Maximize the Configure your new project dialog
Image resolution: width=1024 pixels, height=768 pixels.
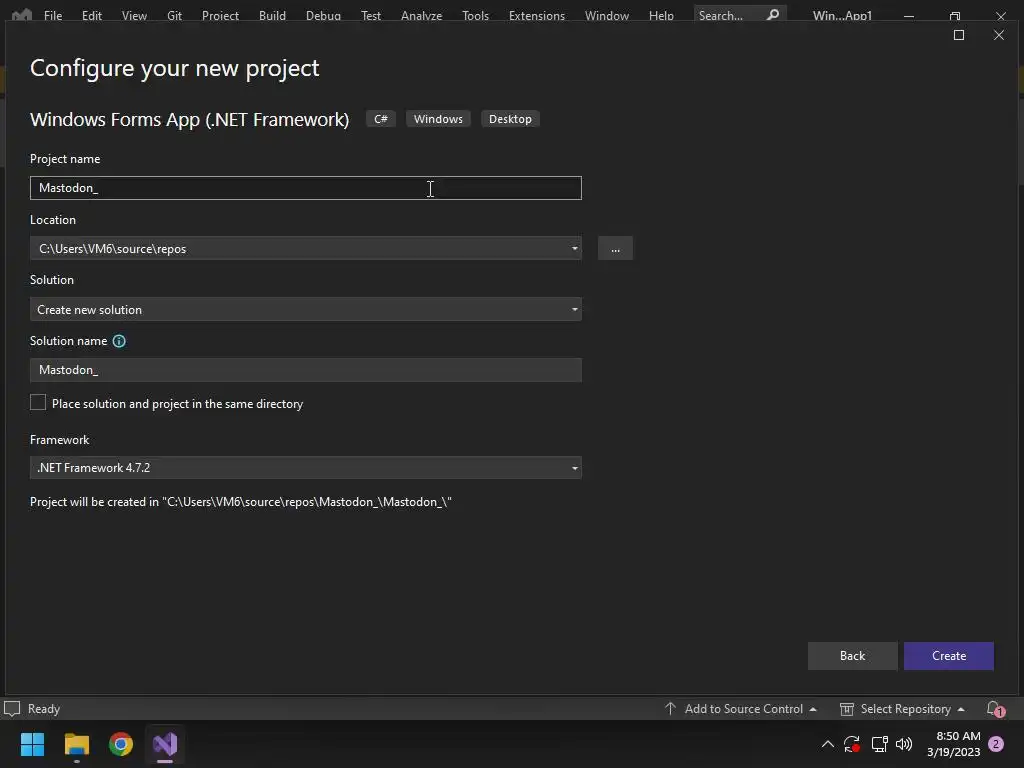(959, 35)
